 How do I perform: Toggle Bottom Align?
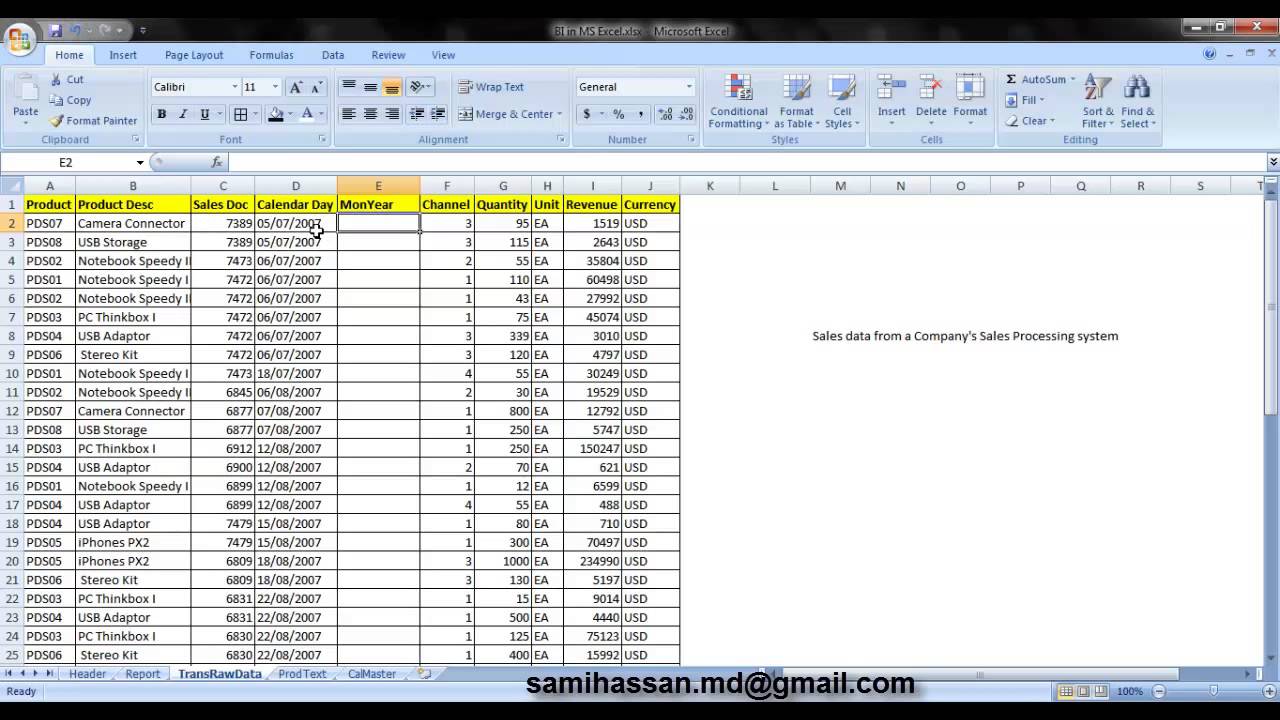pos(392,87)
